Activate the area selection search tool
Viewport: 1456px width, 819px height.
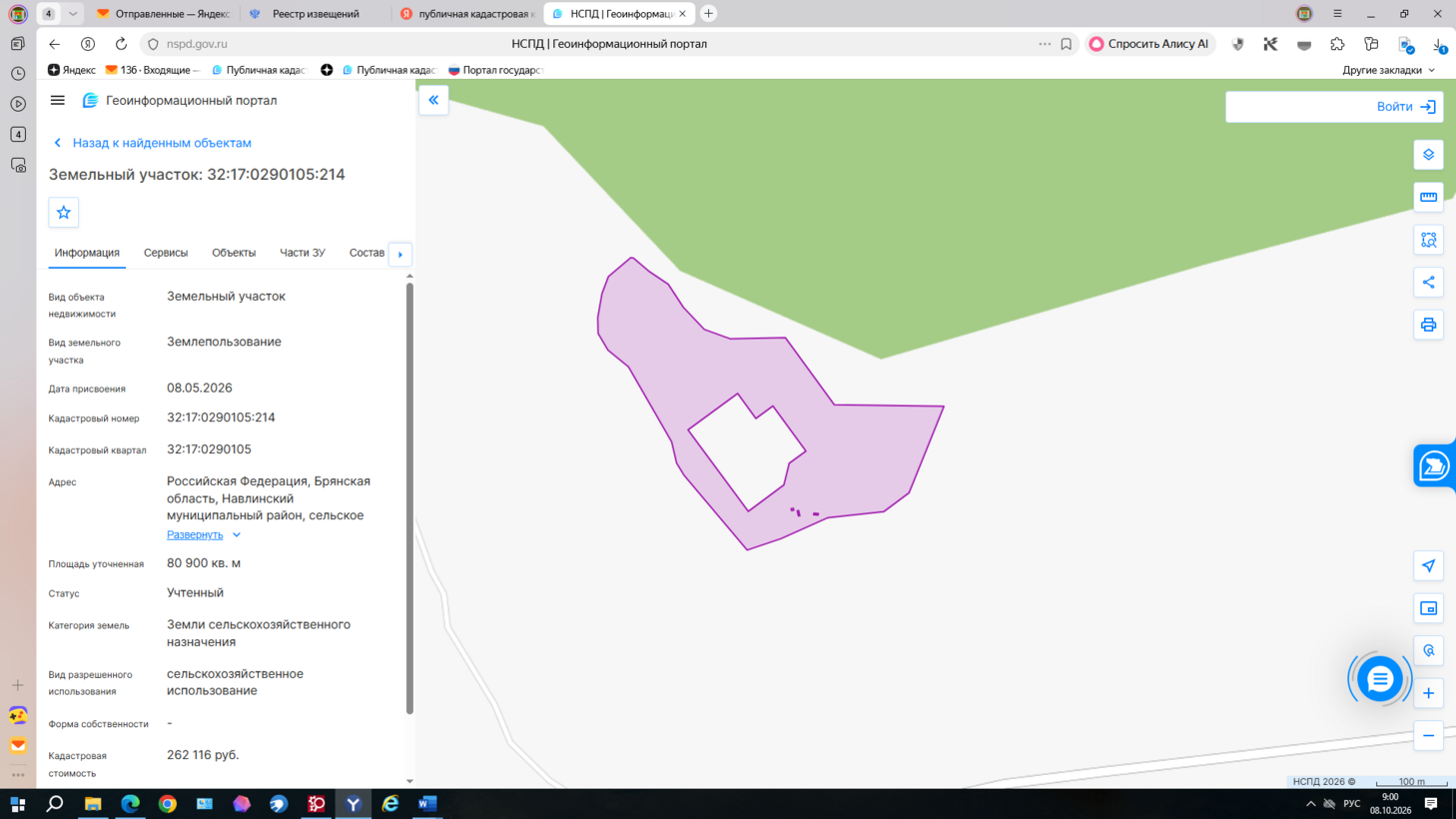click(x=1428, y=240)
